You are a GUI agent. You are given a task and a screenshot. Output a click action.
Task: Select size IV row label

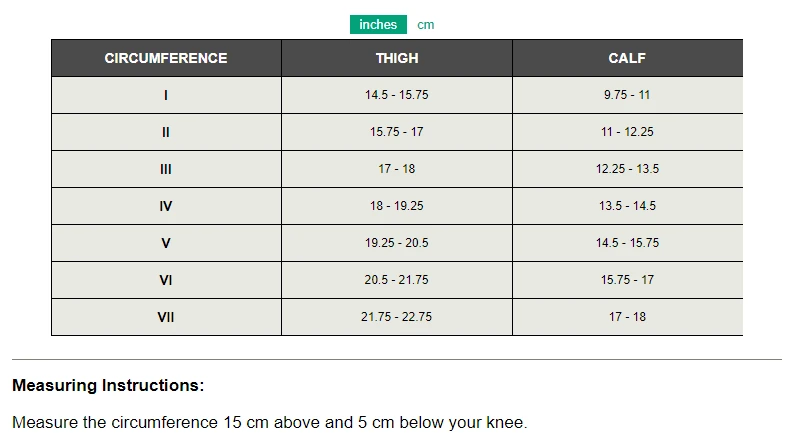coord(166,206)
